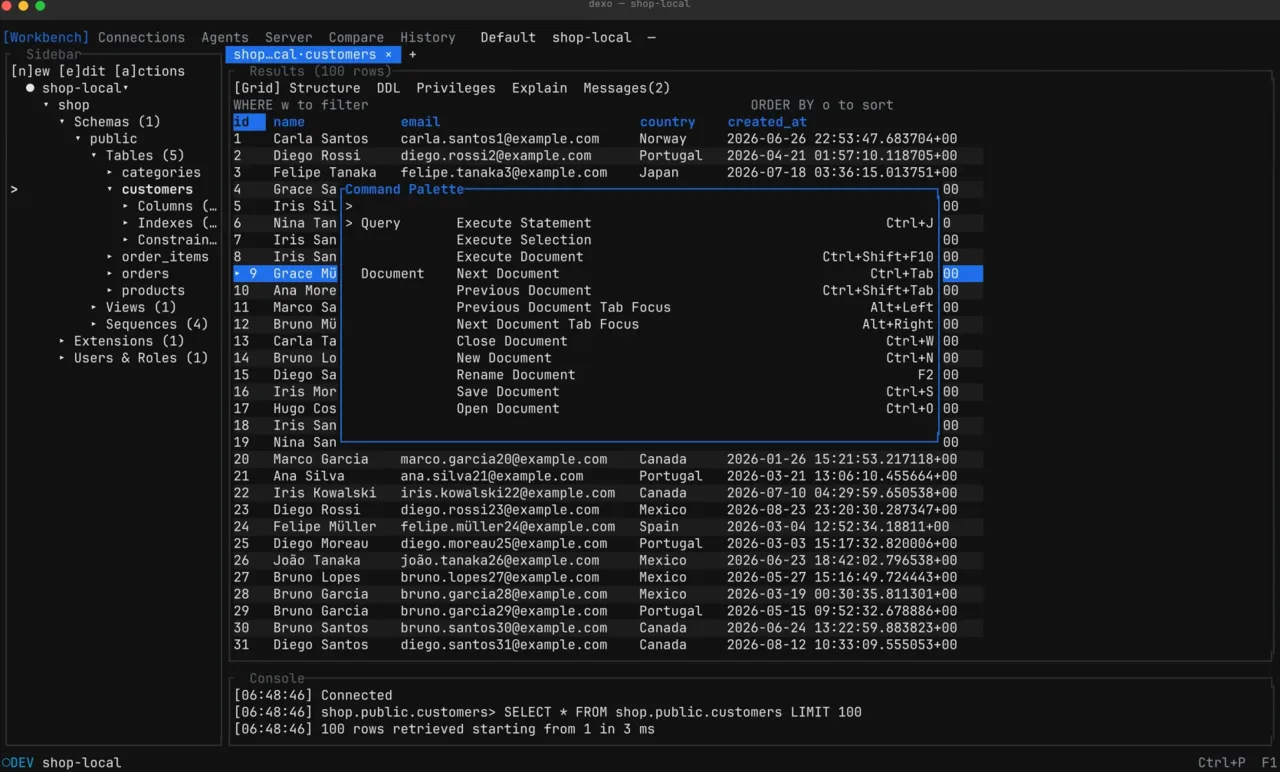Open a new document with plus icon
Screen dimensions: 1280x772
click(x=412, y=55)
